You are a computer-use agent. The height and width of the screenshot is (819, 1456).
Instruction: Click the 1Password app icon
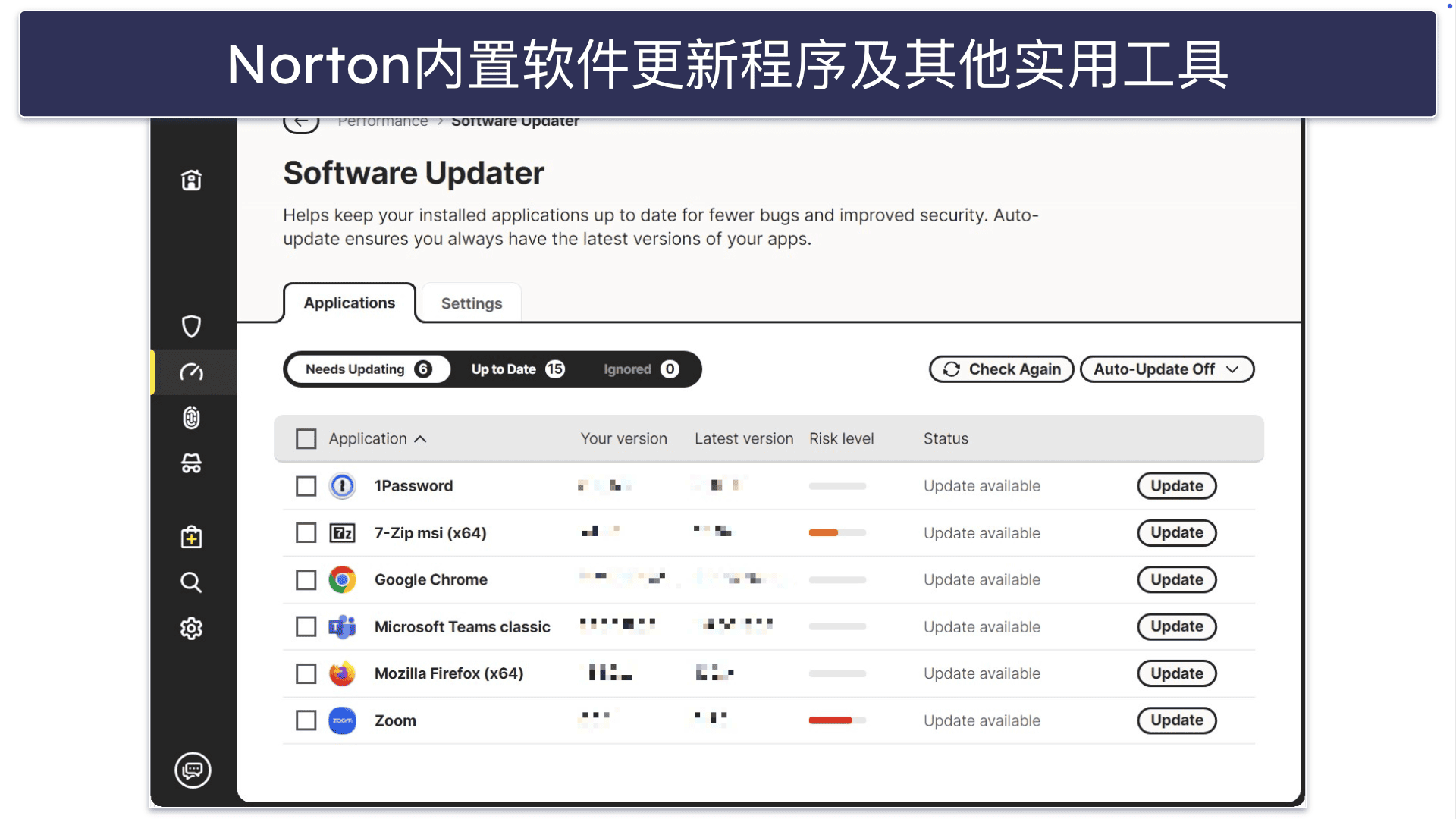coord(342,486)
